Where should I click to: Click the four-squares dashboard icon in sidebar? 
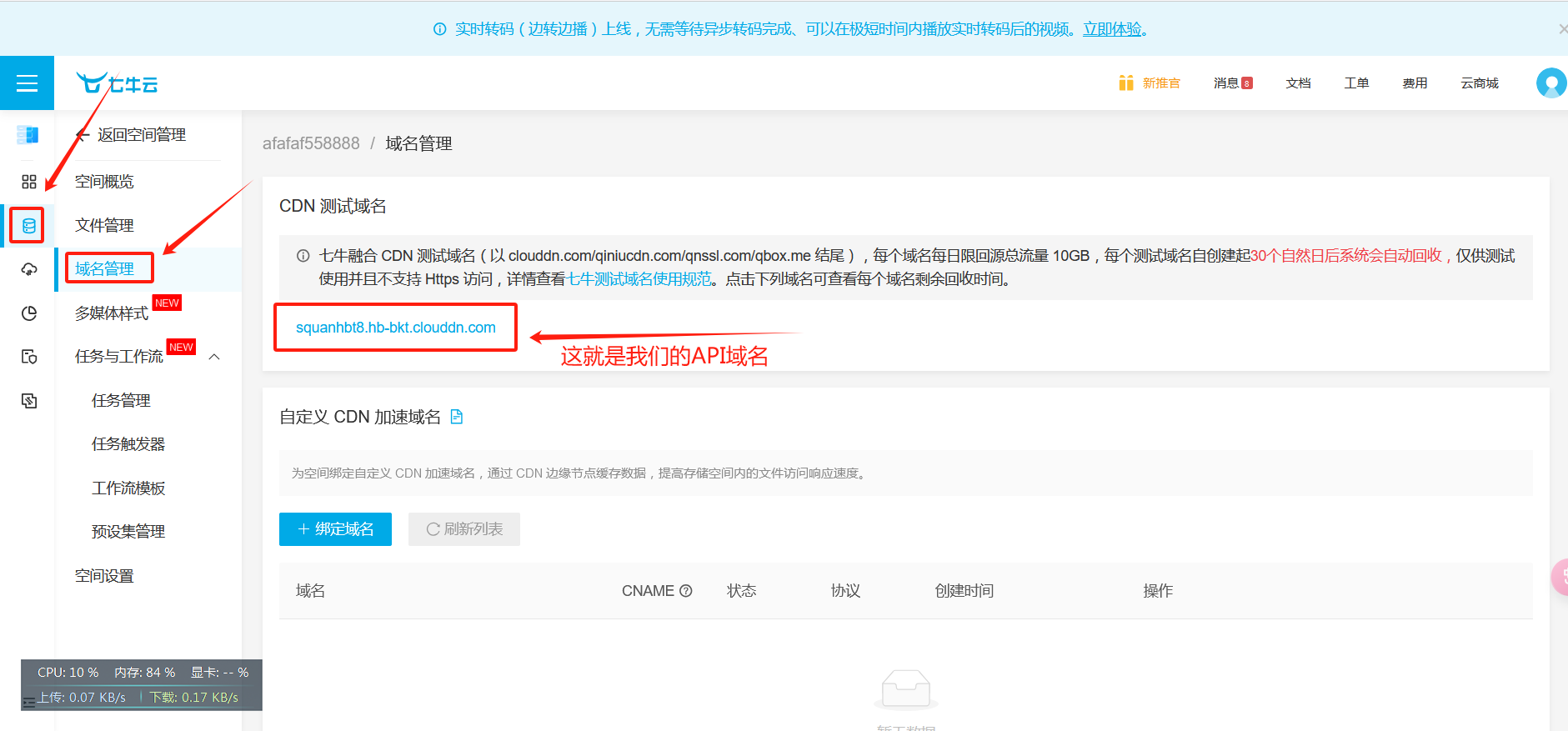pos(28,182)
